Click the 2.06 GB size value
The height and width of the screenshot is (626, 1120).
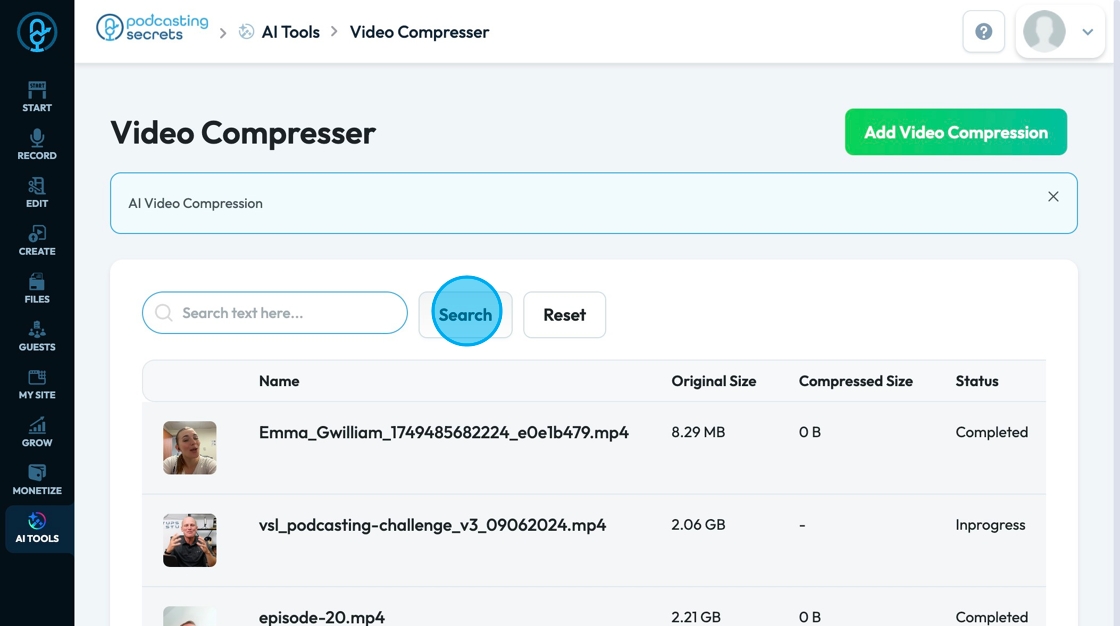698,525
